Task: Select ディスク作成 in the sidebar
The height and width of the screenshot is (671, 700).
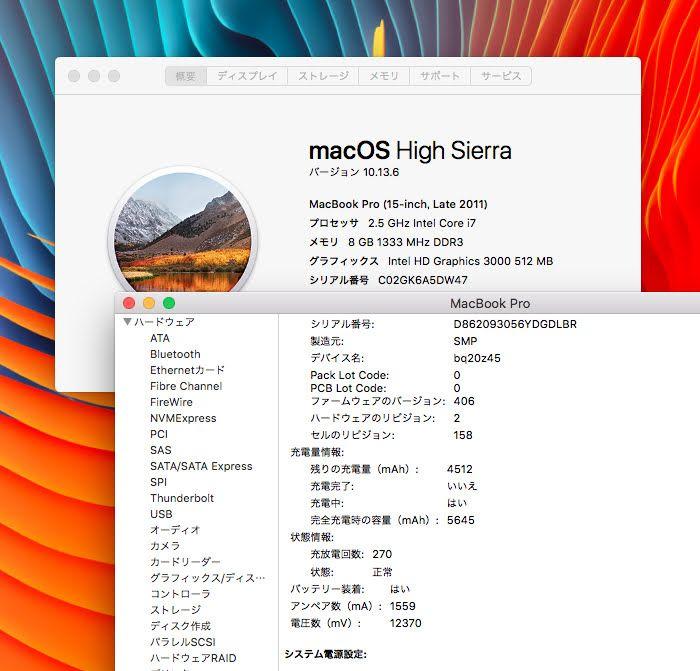Action: [x=180, y=626]
